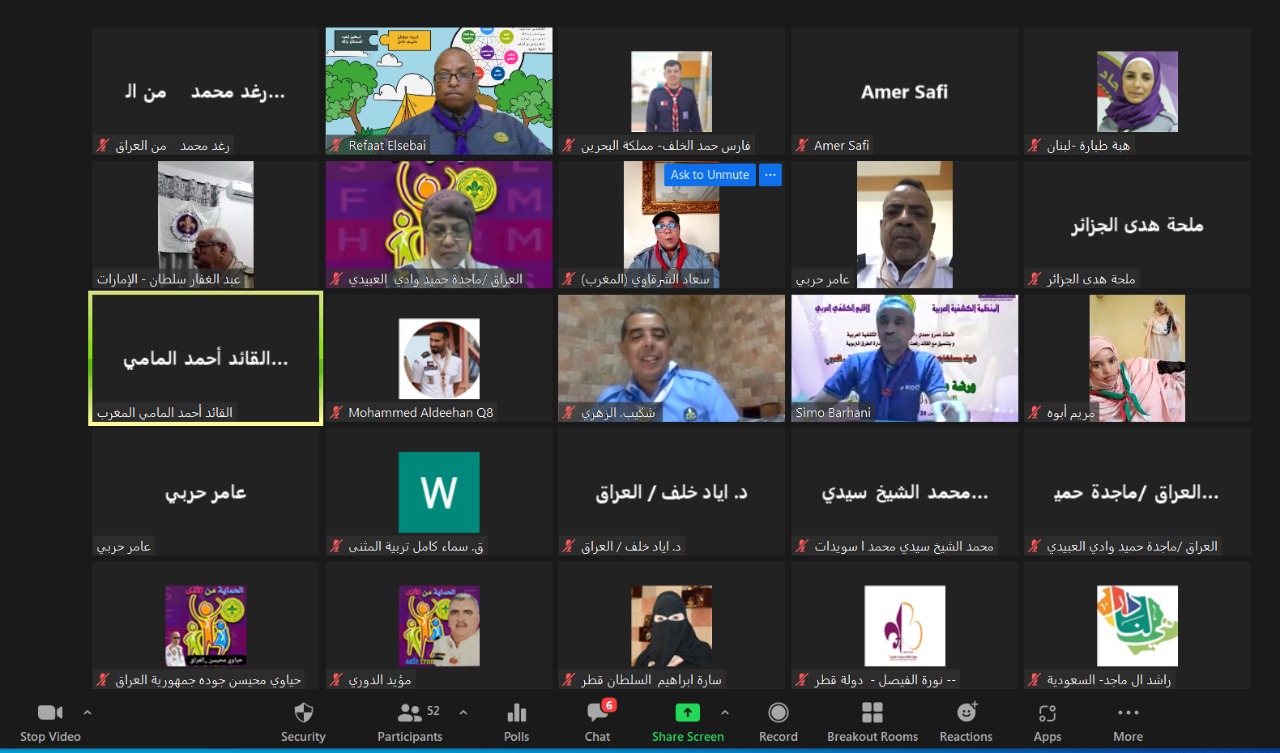Click the green Share Screen button

click(x=686, y=712)
